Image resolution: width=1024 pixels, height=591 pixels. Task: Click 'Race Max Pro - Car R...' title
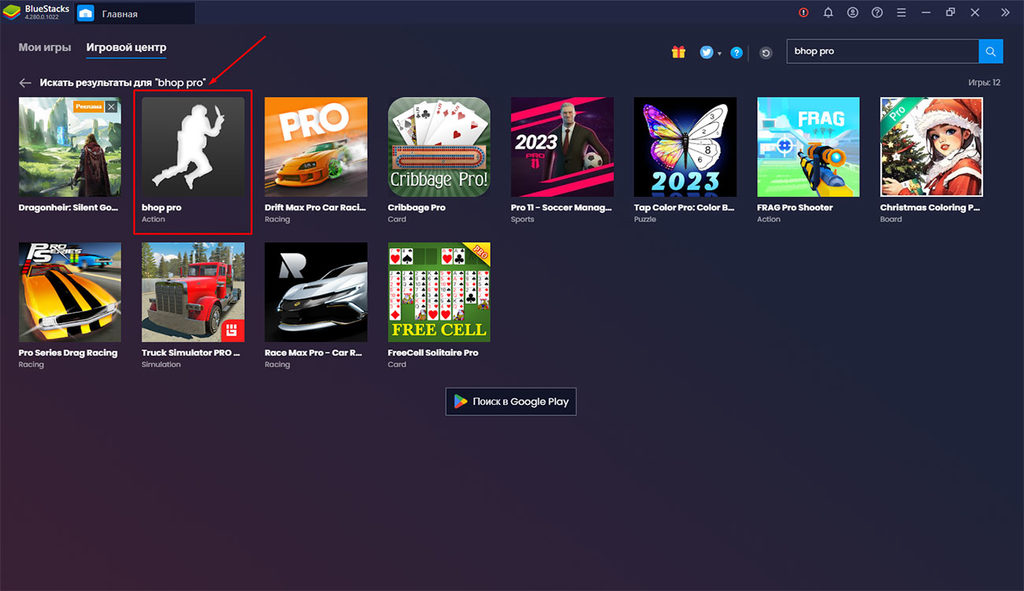tap(313, 353)
